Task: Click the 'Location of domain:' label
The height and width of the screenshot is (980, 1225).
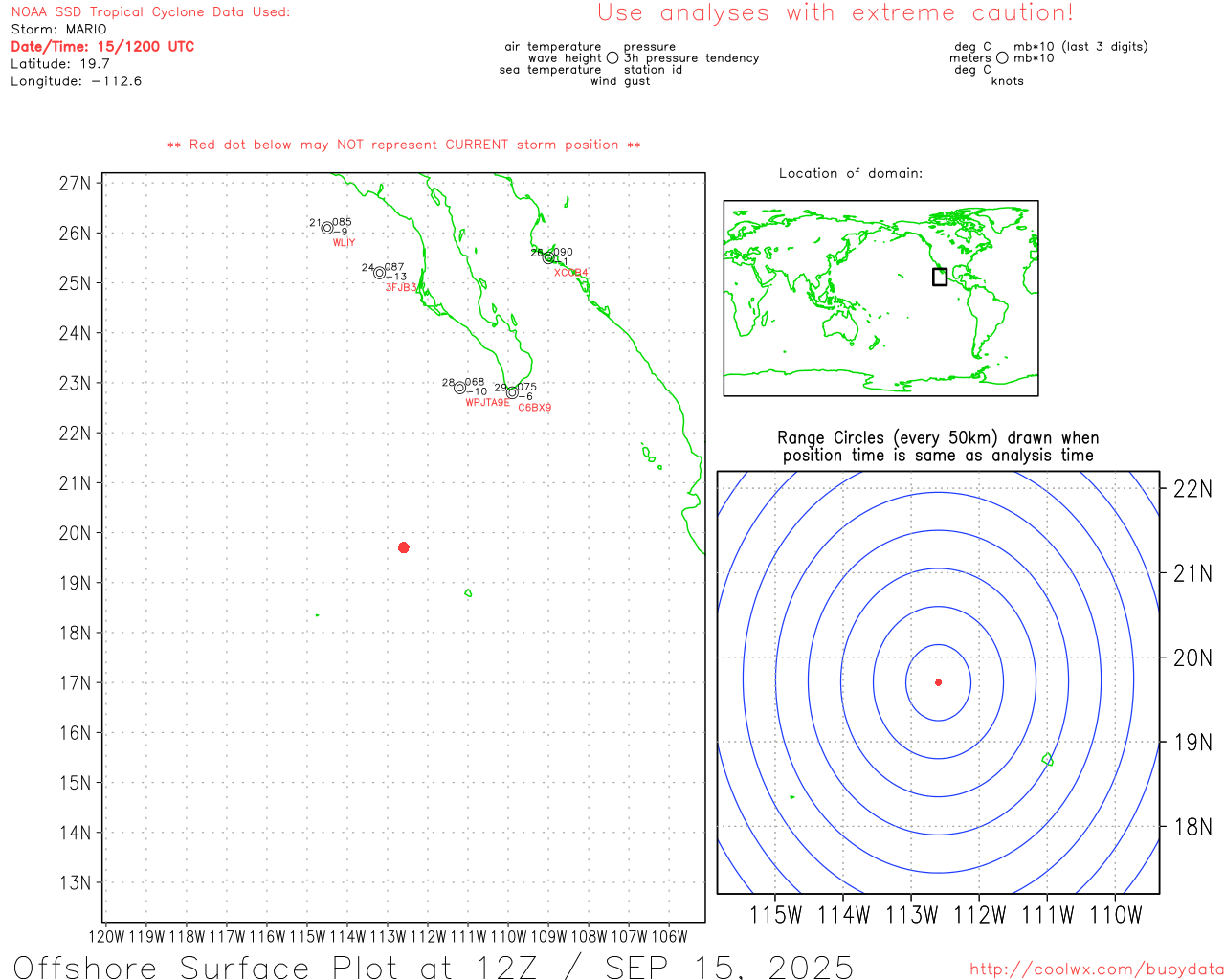Action: [851, 173]
